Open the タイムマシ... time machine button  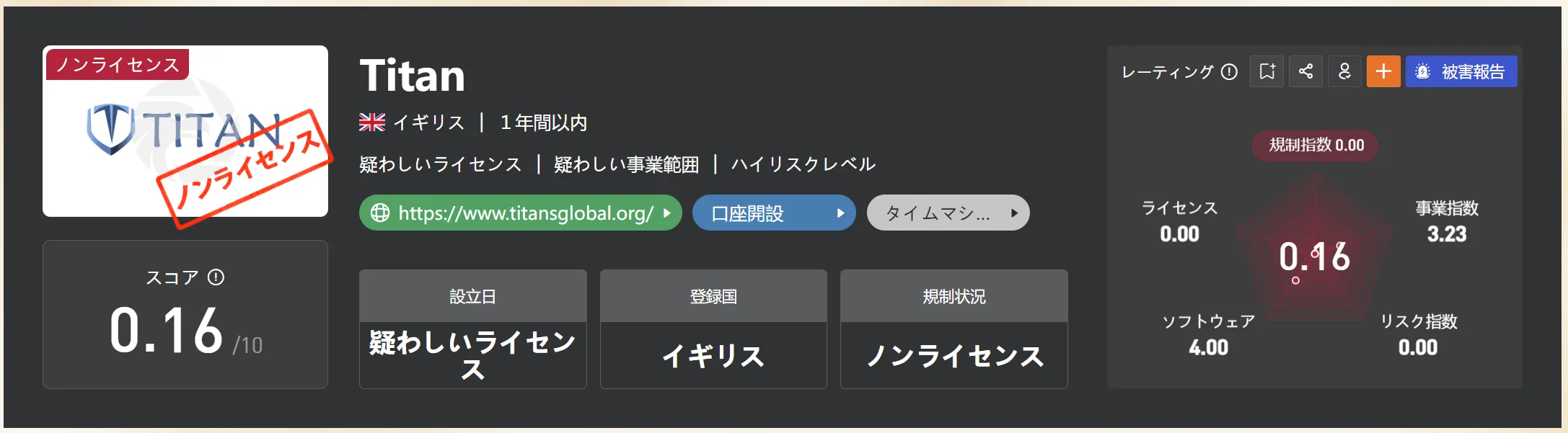(948, 213)
